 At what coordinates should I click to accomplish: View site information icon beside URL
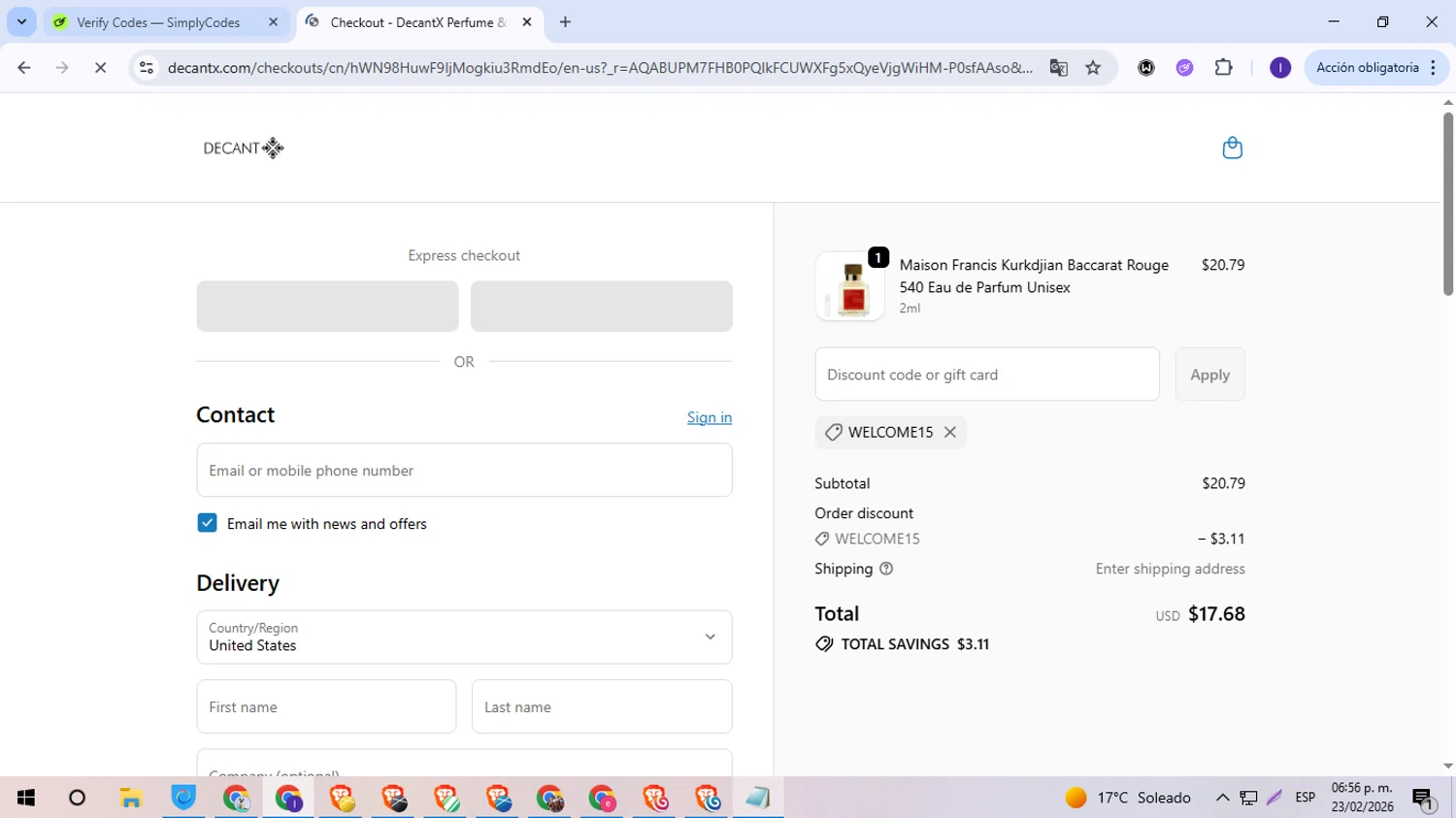147,68
